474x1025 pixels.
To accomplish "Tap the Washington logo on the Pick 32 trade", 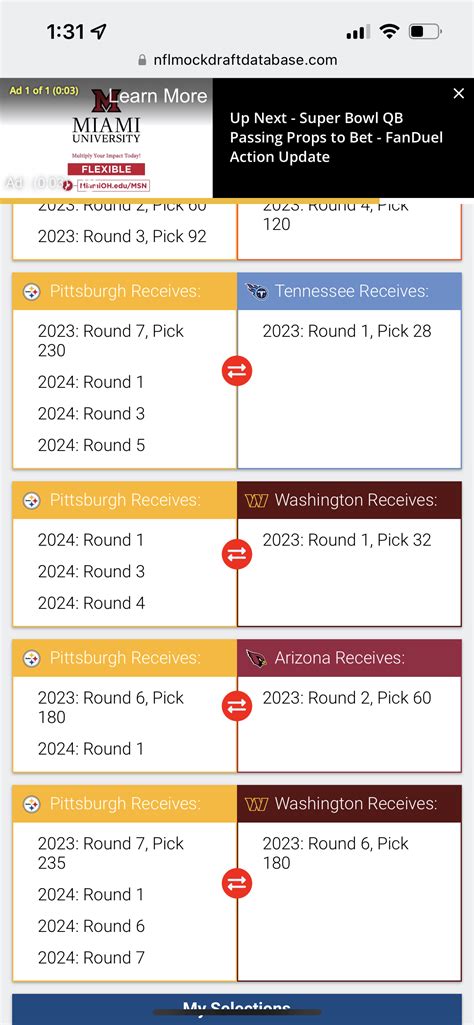I will click(x=256, y=501).
